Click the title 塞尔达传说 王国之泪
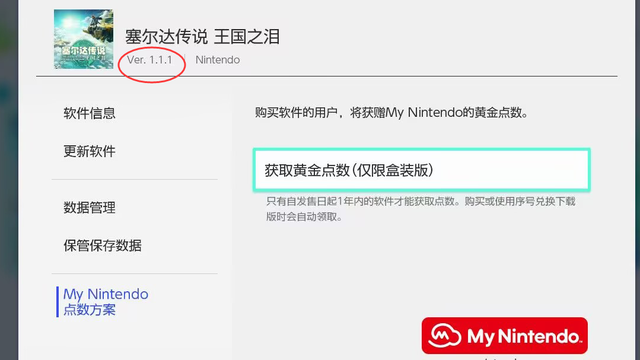This screenshot has width=640, height=360. (202, 37)
